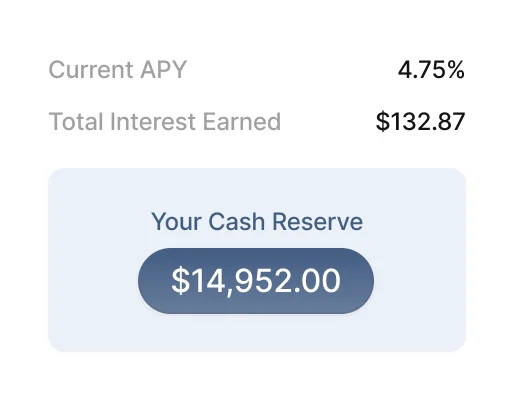Click the dollar sign inside the blue pill

pyautogui.click(x=180, y=281)
